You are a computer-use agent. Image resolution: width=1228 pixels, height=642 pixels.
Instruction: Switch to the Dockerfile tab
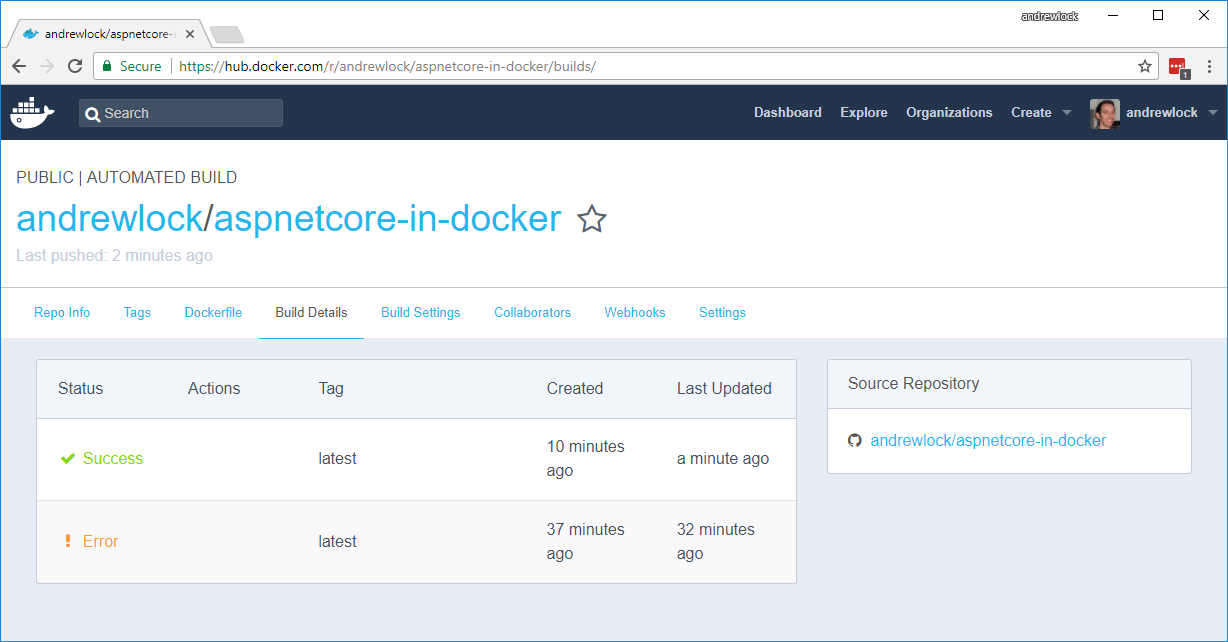213,312
